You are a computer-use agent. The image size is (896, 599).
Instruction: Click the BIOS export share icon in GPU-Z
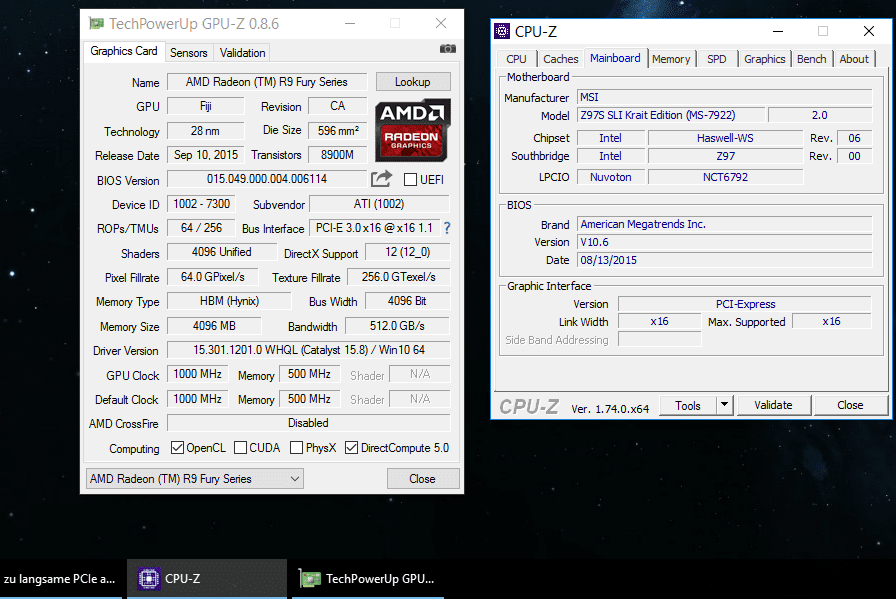tap(381, 179)
